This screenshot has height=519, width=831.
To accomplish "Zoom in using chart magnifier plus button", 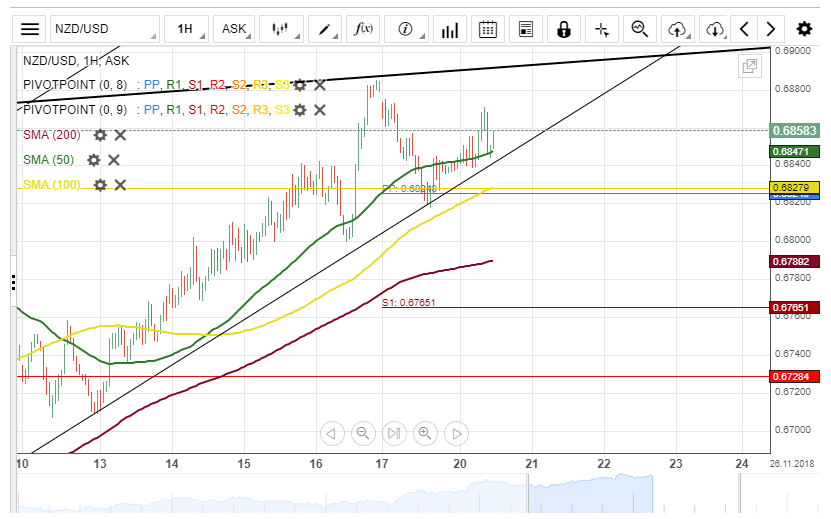I will click(425, 433).
